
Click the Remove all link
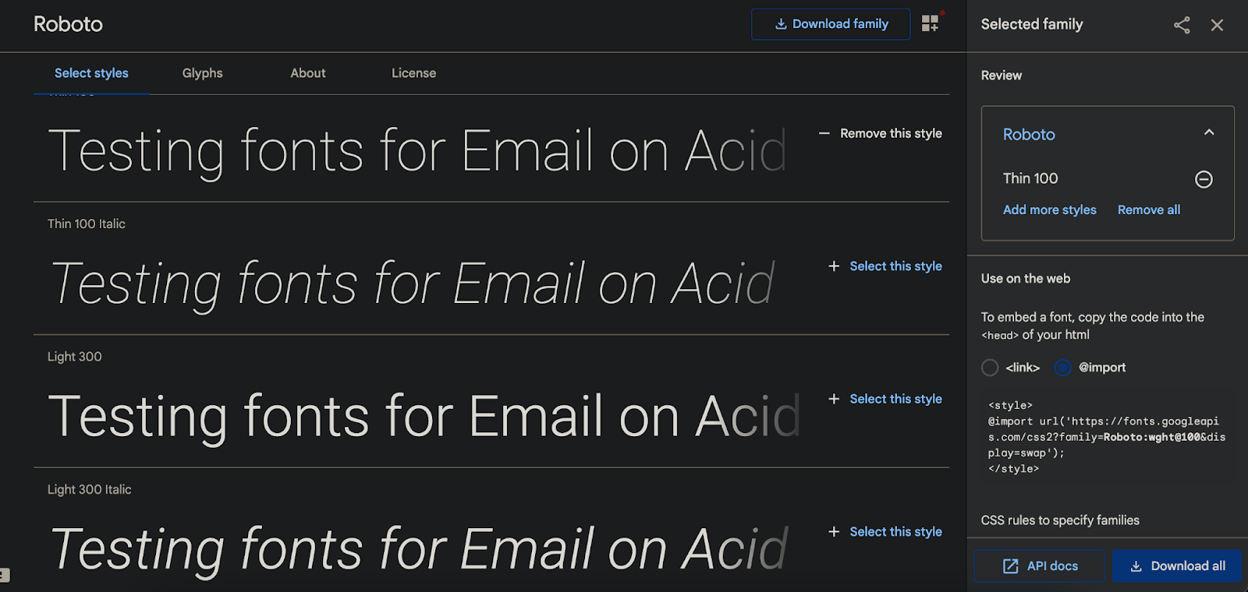[1148, 210]
